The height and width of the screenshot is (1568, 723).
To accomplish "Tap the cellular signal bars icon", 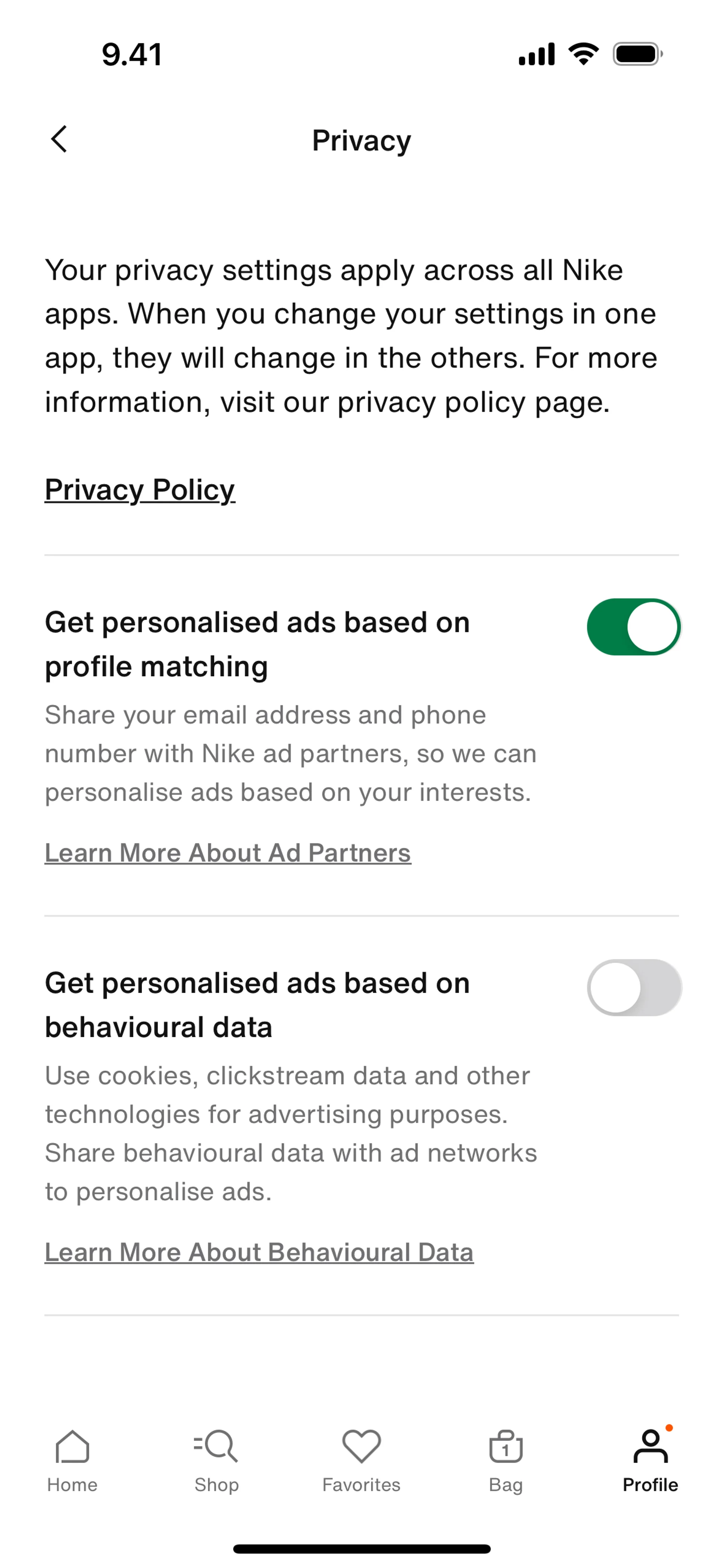I will point(536,54).
